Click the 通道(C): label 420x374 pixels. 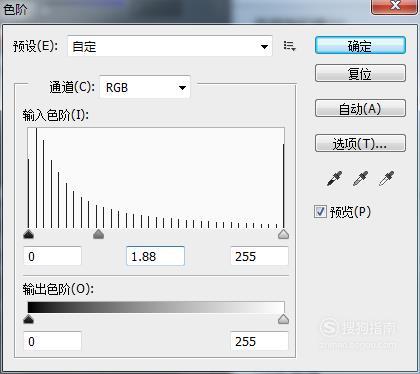tap(72, 87)
